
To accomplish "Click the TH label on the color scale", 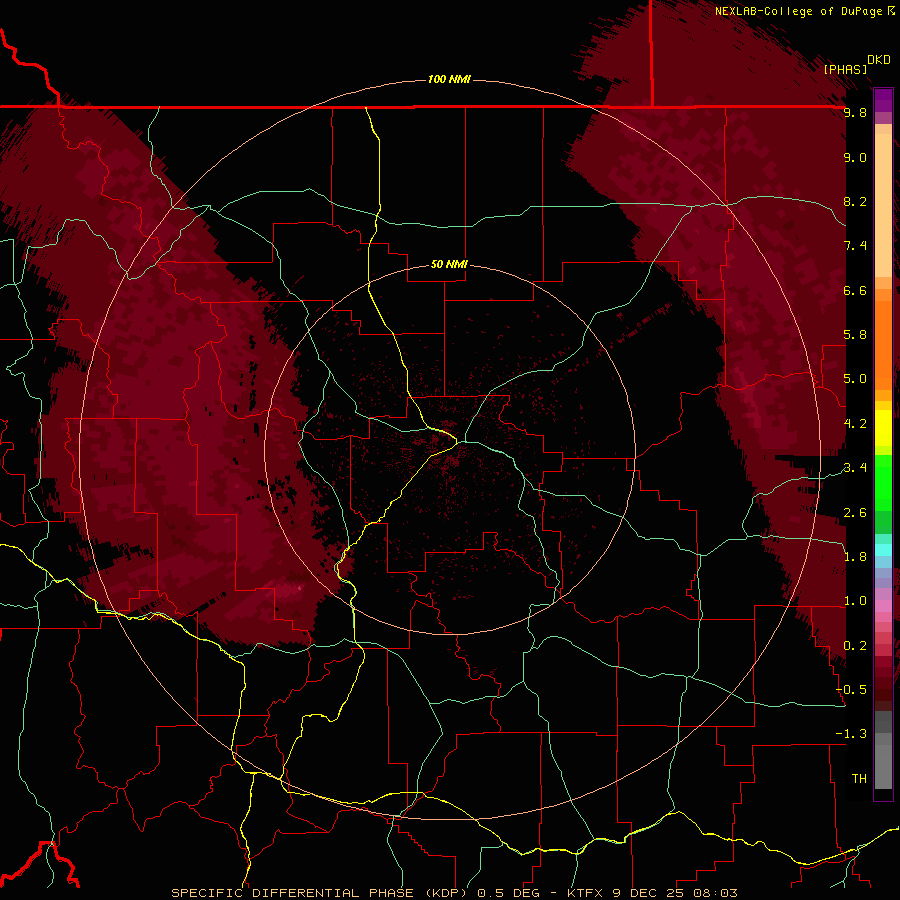I will [x=859, y=779].
